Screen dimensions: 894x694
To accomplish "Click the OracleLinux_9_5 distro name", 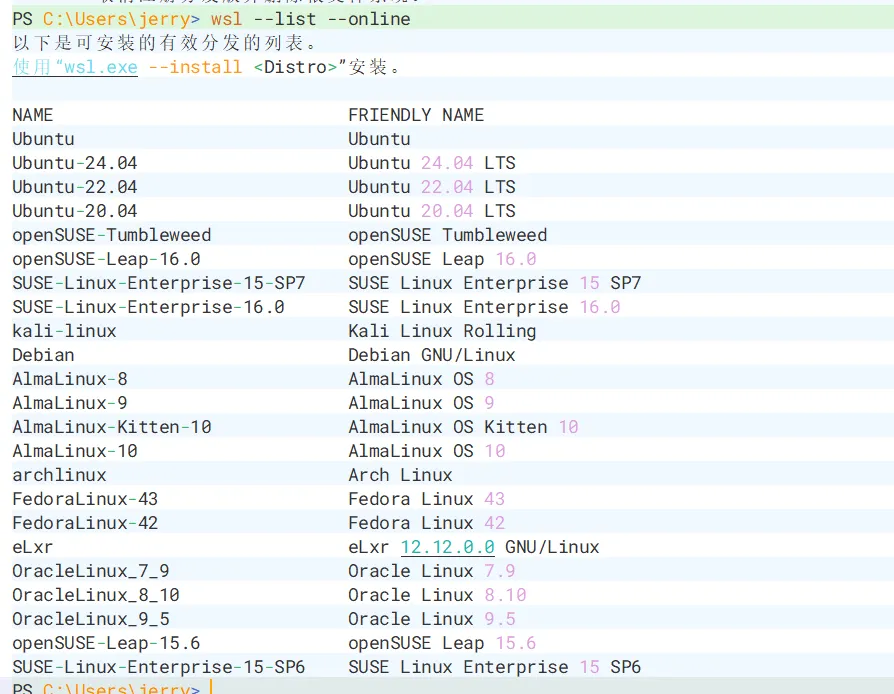I will pyautogui.click(x=91, y=619).
